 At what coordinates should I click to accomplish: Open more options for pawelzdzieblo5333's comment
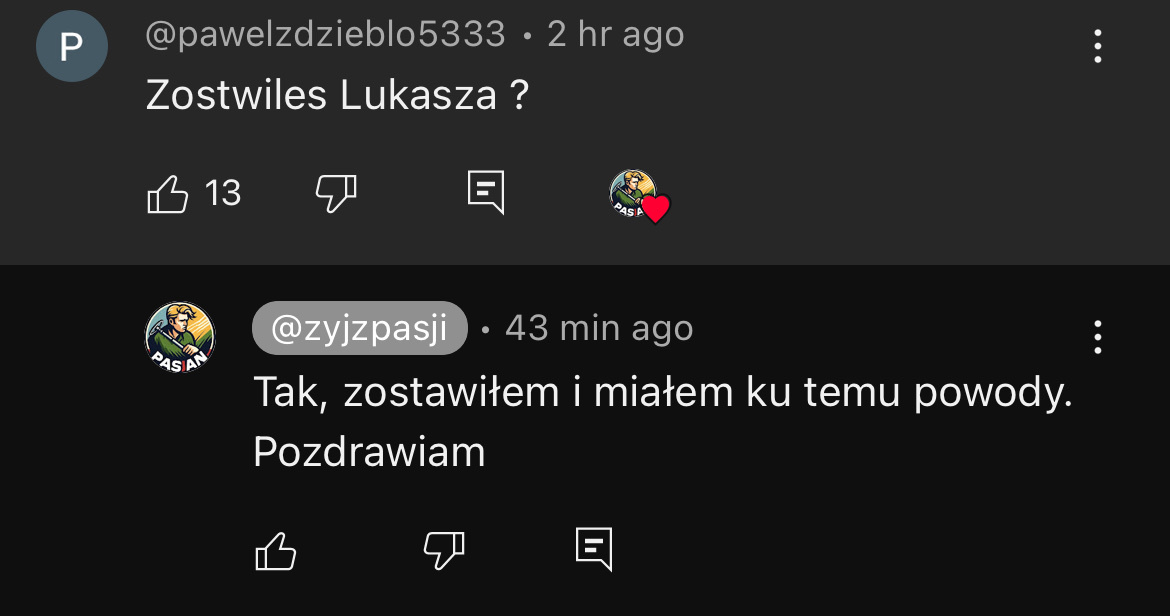point(1098,46)
